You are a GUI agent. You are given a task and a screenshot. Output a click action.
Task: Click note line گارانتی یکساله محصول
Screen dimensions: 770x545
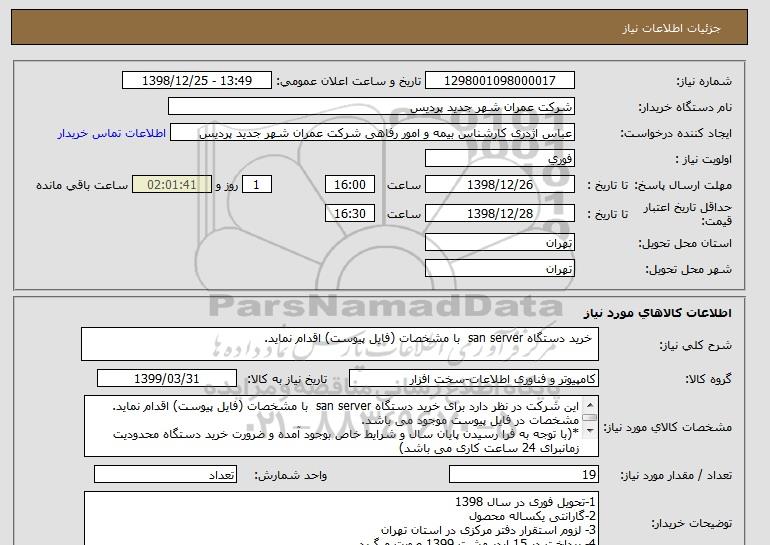pyautogui.click(x=532, y=516)
